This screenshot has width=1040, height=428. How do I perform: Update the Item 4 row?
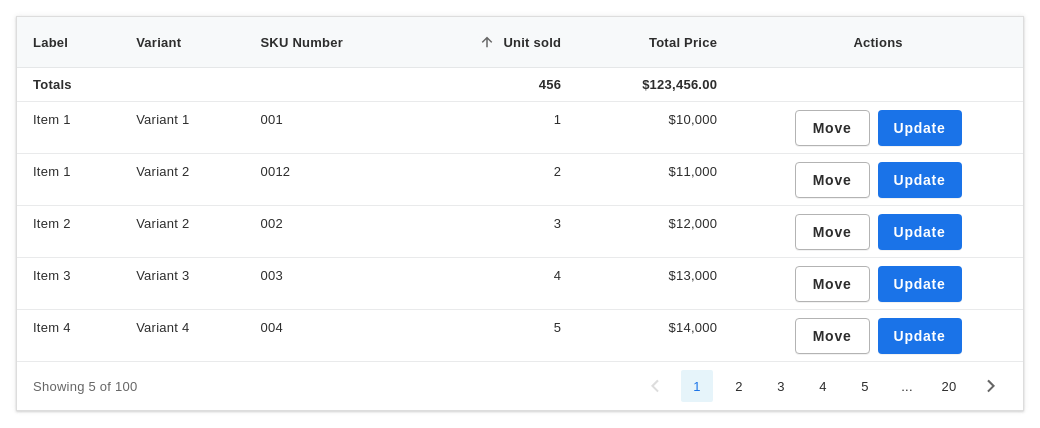pos(920,336)
